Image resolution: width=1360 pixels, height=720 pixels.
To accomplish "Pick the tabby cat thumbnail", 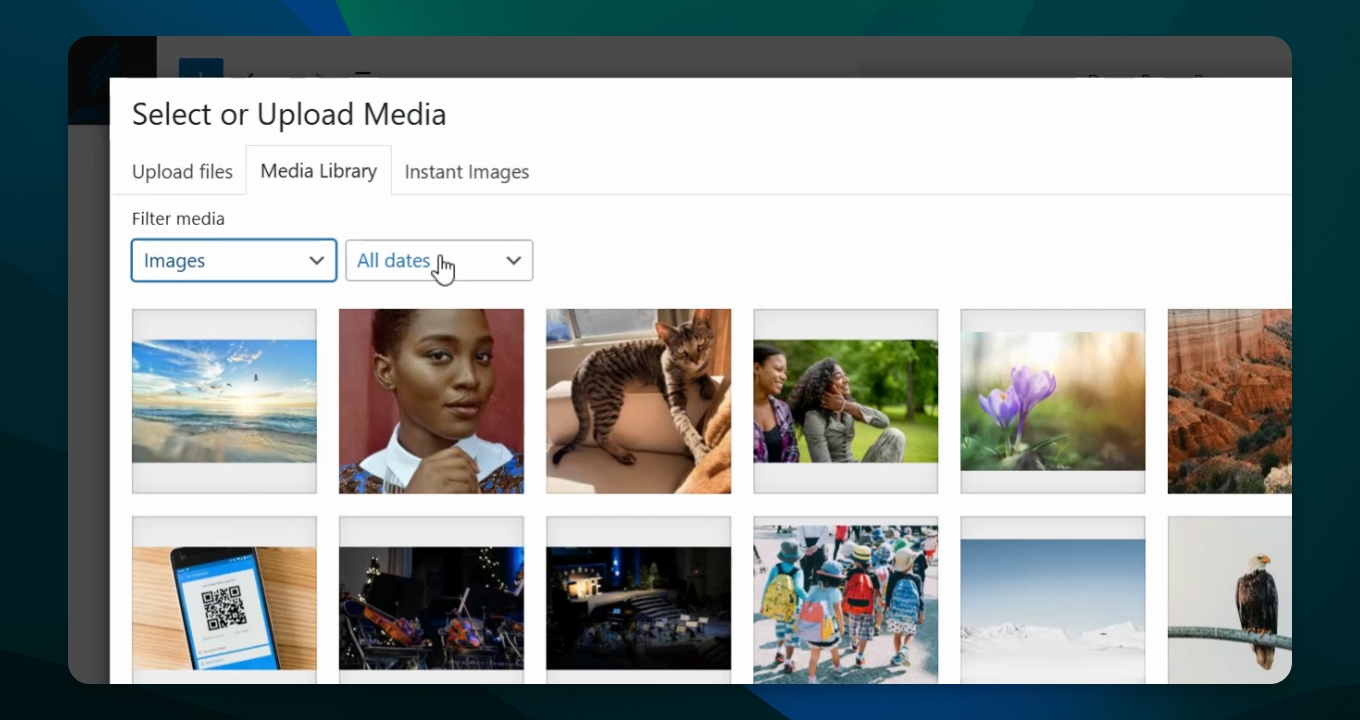I will click(x=639, y=401).
